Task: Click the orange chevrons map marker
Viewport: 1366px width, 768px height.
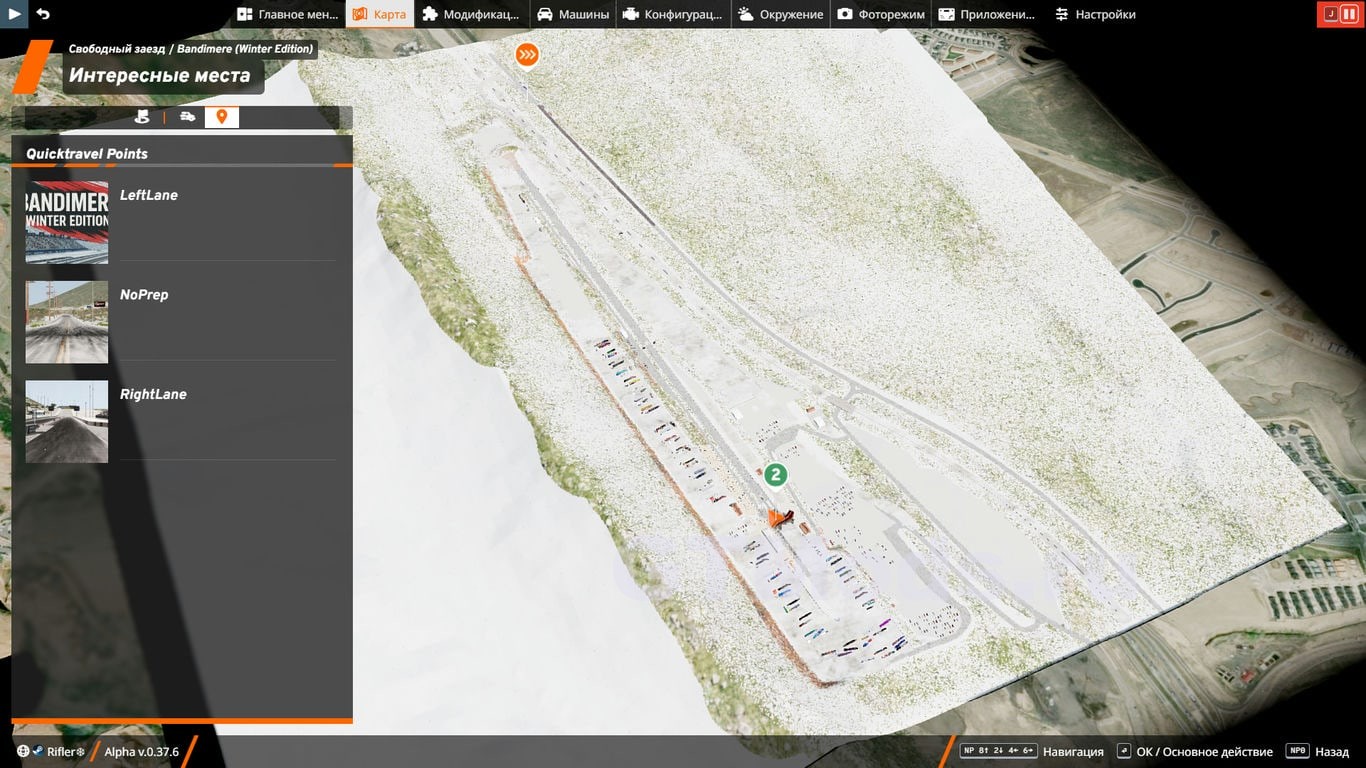Action: pyautogui.click(x=527, y=55)
